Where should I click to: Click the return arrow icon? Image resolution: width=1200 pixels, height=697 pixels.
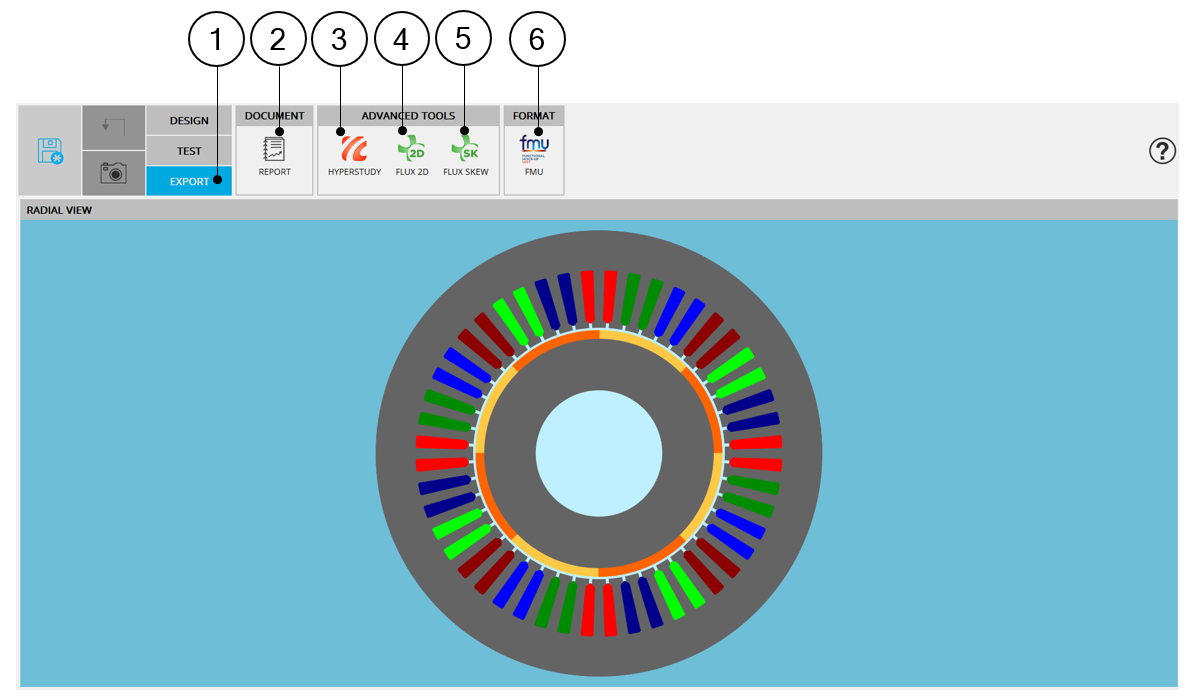(113, 127)
